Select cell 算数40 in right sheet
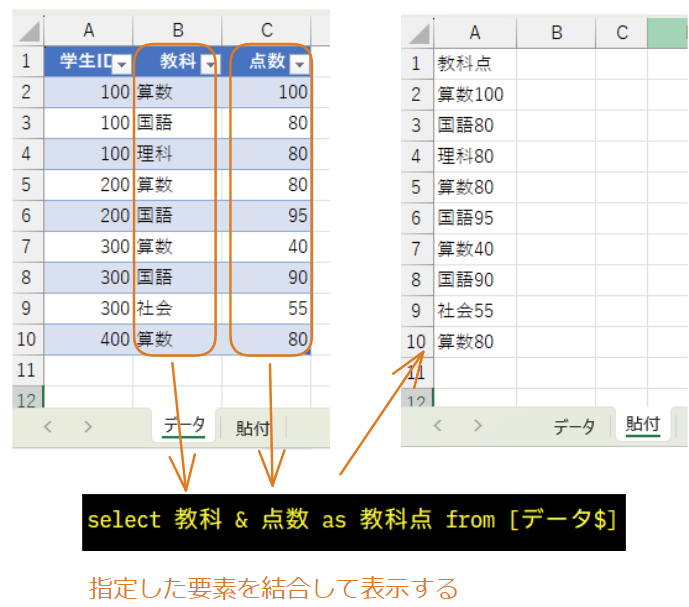689x607 pixels. tap(475, 249)
